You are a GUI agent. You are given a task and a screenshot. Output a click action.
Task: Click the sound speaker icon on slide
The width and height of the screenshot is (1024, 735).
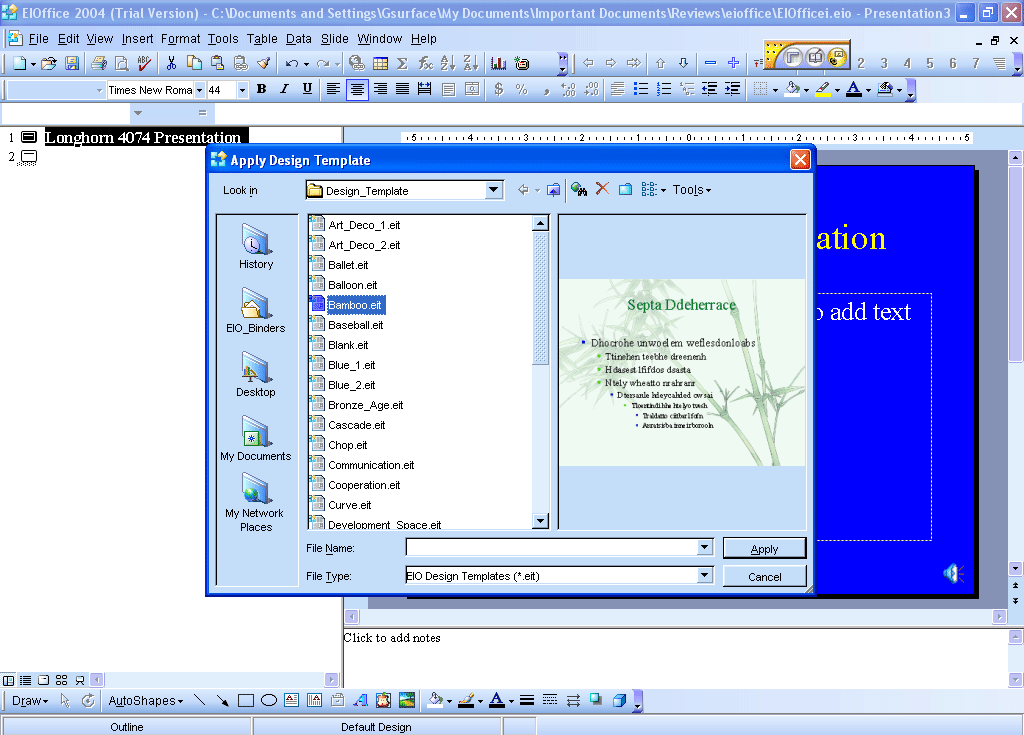(953, 574)
